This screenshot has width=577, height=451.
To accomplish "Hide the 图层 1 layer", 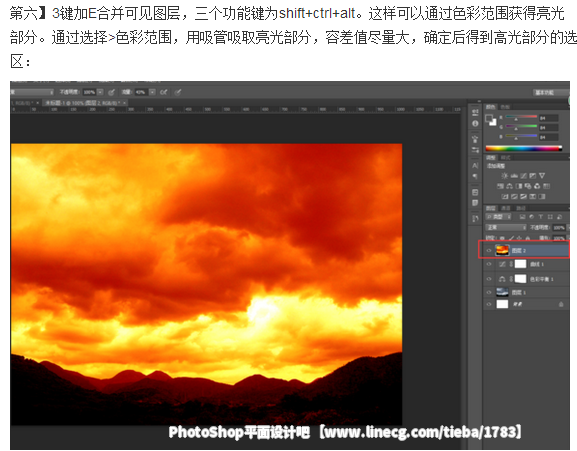I will pos(489,292).
